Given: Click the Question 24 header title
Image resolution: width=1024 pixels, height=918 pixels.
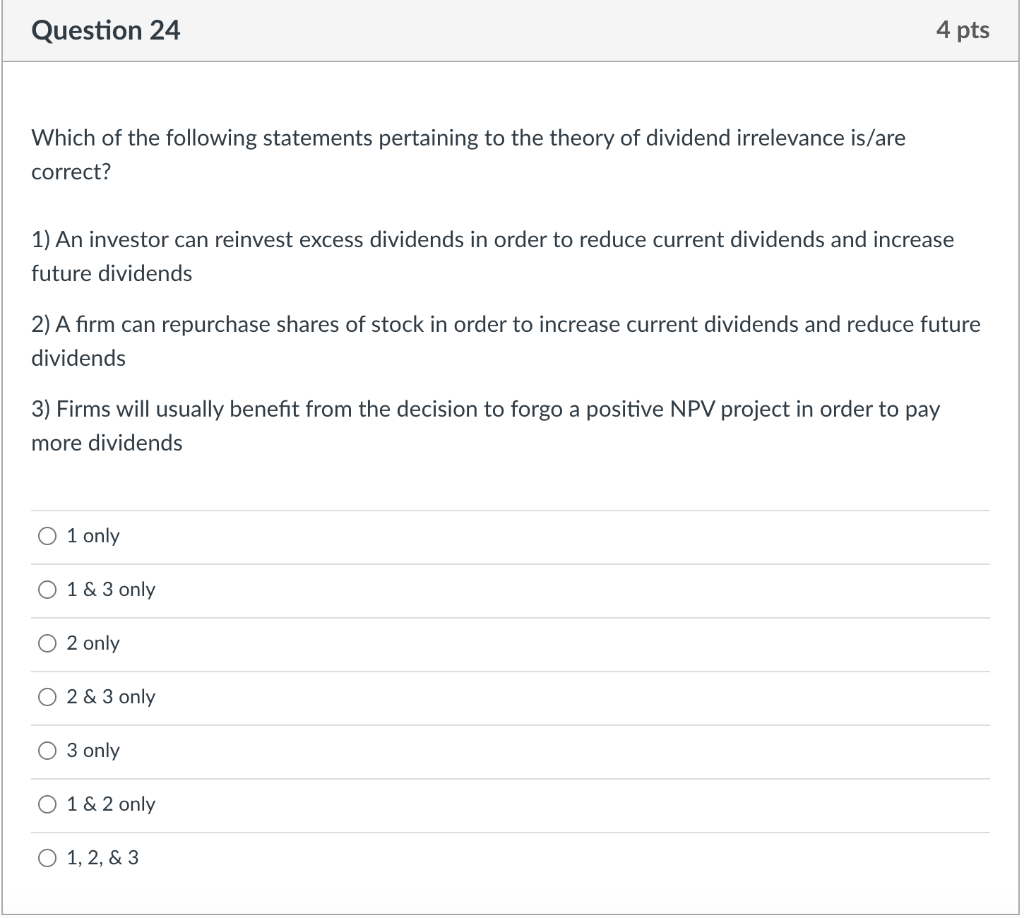Looking at the screenshot, I should point(106,31).
